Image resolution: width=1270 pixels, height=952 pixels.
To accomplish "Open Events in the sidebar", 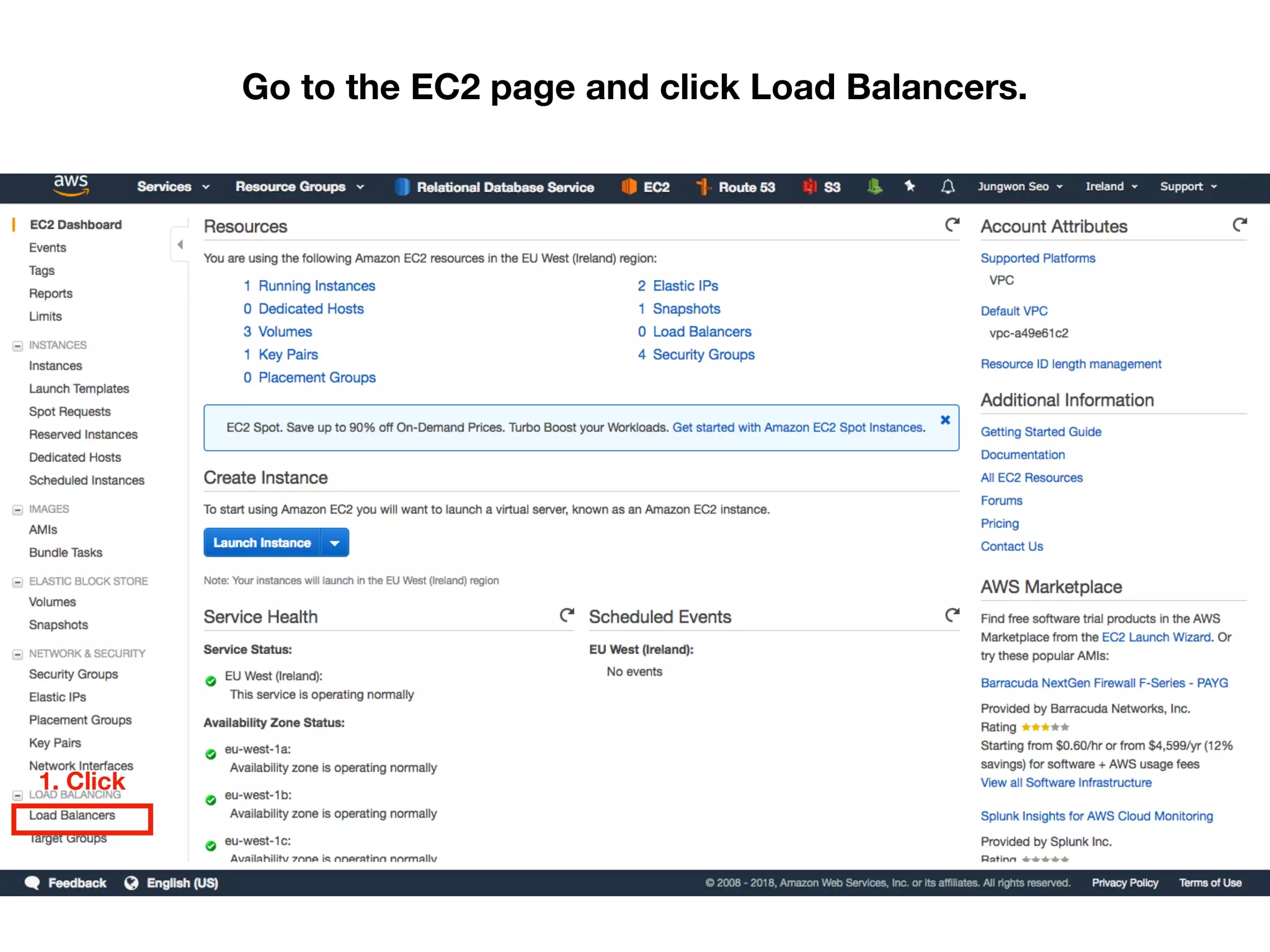I will point(48,247).
